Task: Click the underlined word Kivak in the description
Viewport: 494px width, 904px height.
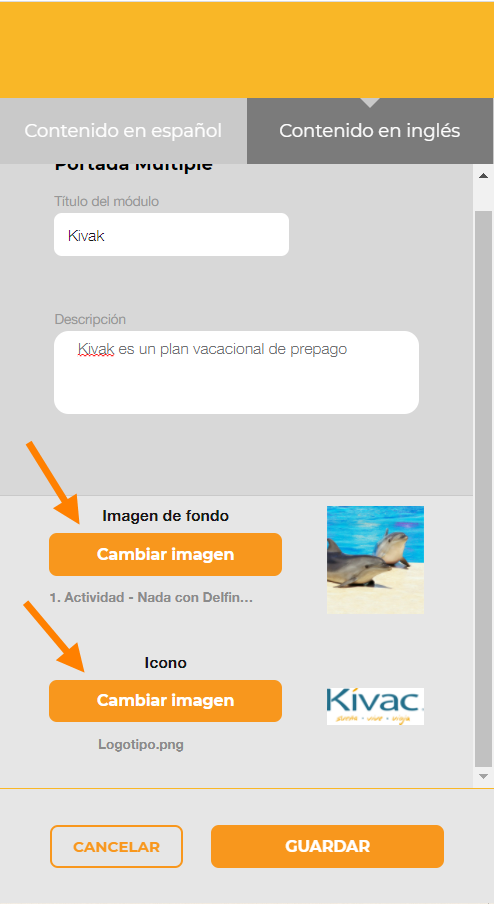Action: tap(96, 349)
